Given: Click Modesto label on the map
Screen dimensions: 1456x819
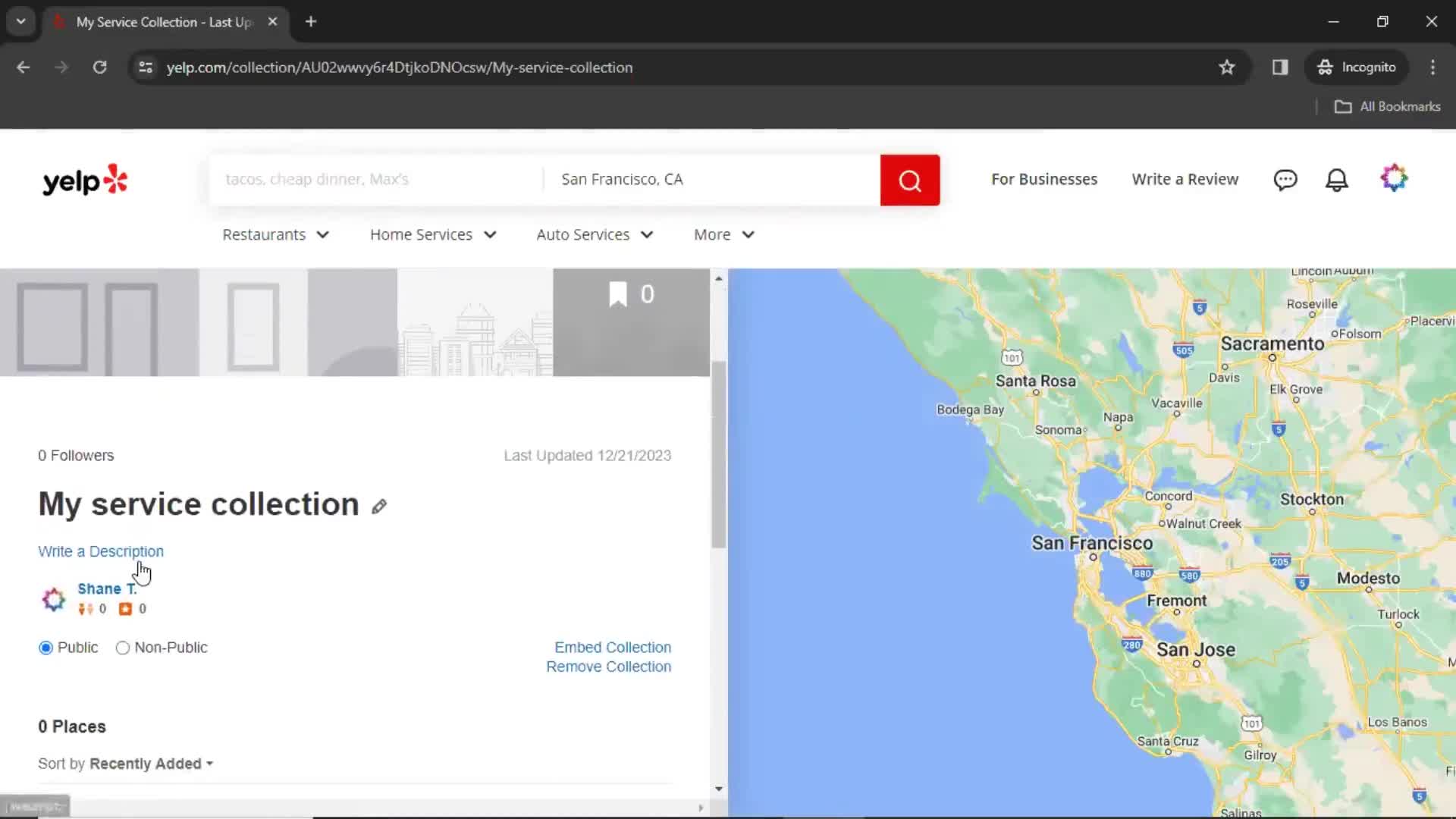Looking at the screenshot, I should point(1368,579).
